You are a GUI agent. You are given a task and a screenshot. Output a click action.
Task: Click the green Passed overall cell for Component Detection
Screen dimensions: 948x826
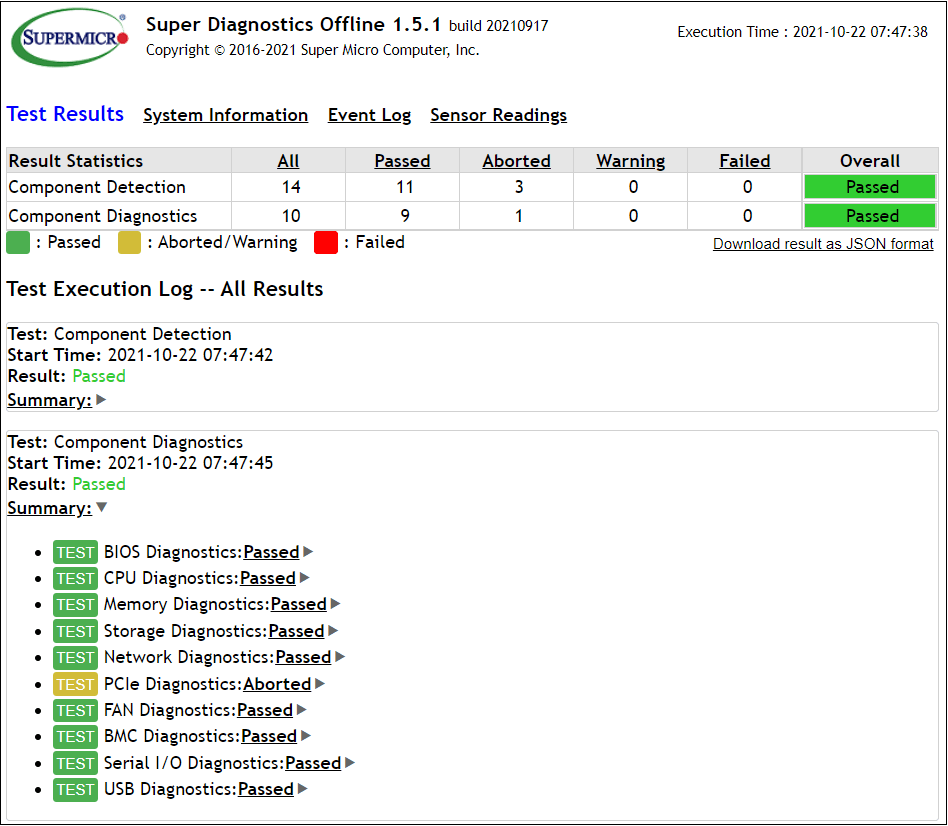point(870,187)
